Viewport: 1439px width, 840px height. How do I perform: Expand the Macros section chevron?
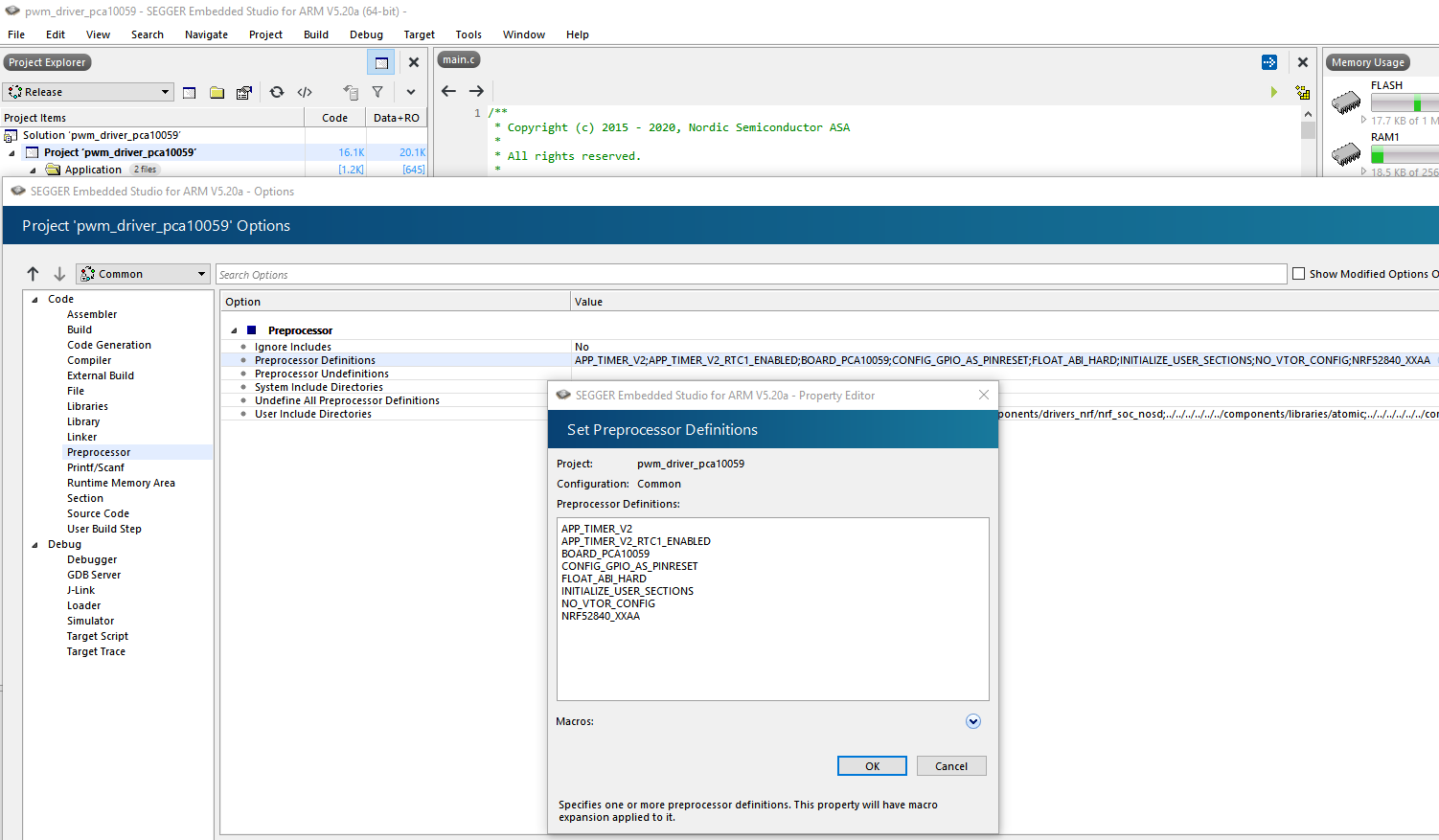point(973,721)
